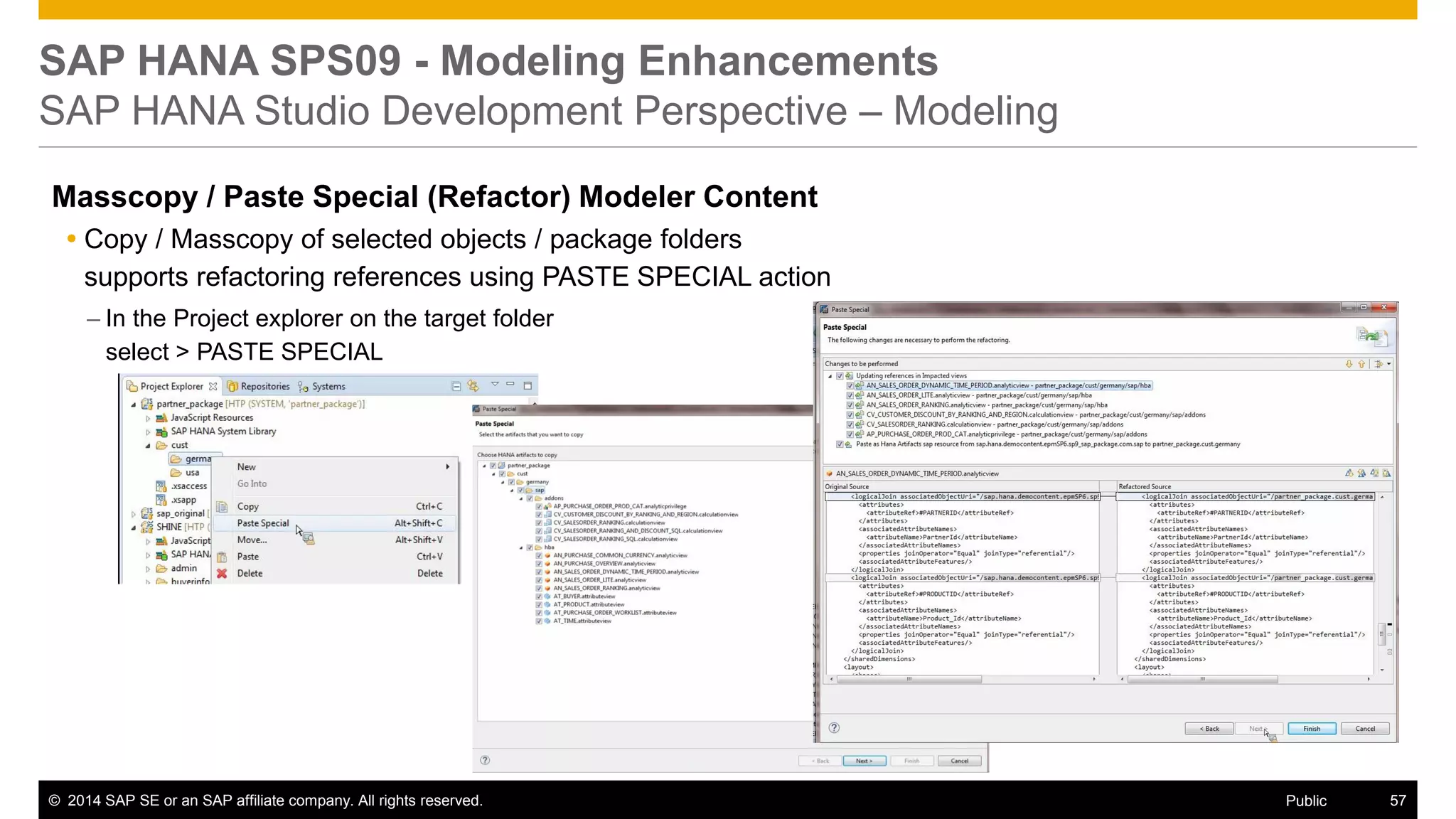
Task: Click the Select Previous Change up-arrow icon
Action: pos(1361,364)
